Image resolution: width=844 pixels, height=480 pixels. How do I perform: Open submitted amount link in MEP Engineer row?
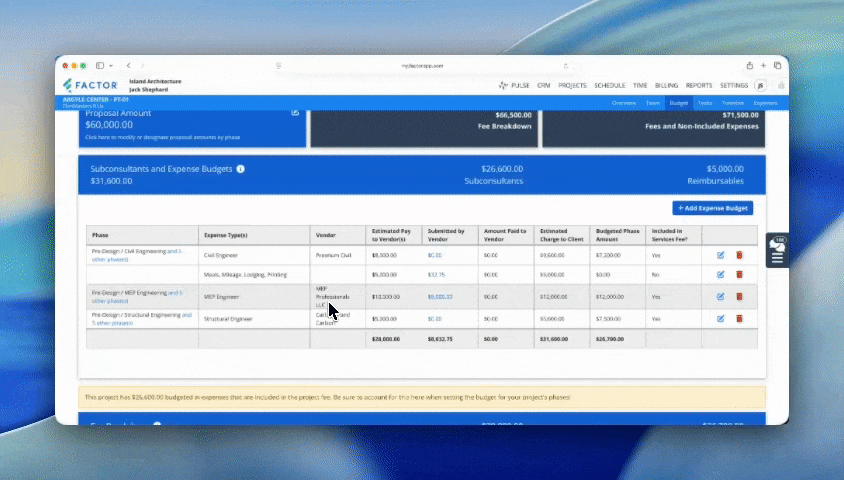tap(440, 297)
